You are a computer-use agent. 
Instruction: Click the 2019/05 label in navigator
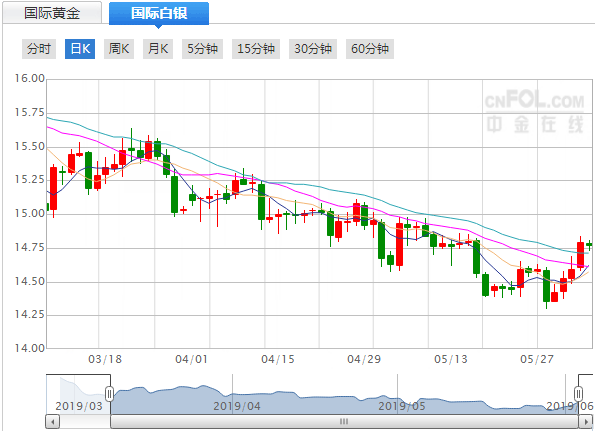click(402, 406)
